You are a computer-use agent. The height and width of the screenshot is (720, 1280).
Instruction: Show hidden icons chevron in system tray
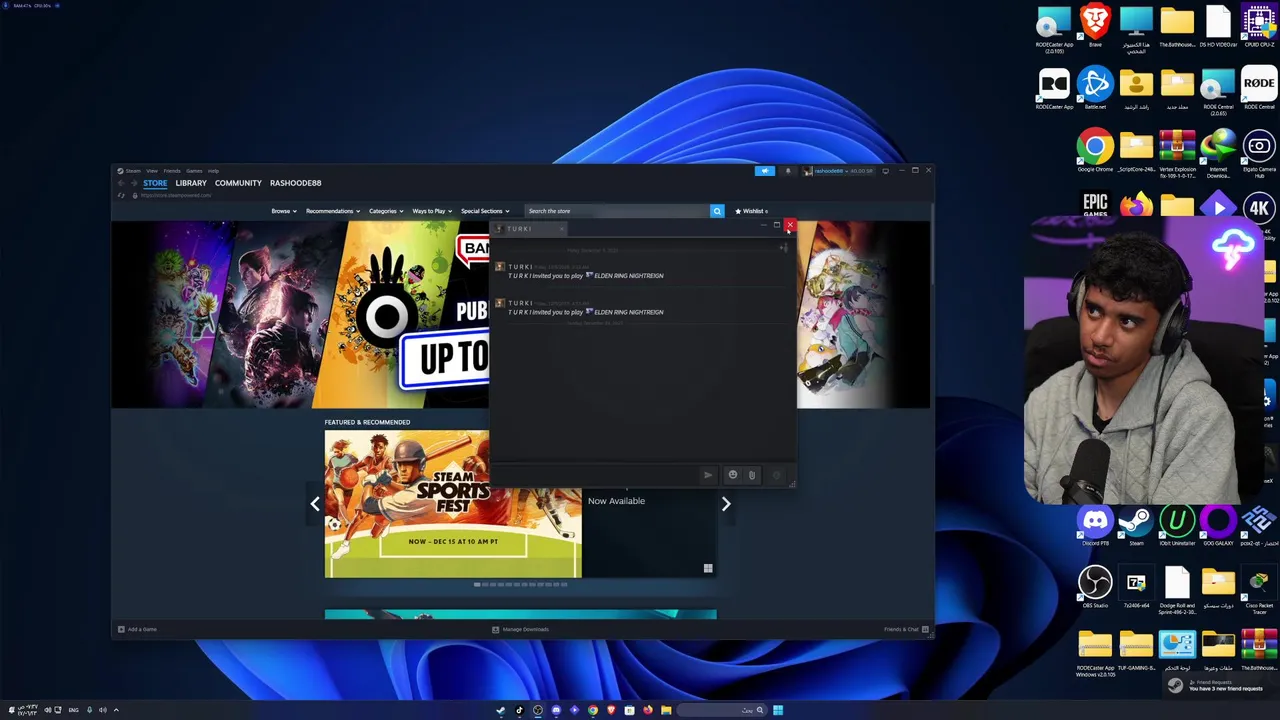click(x=116, y=710)
